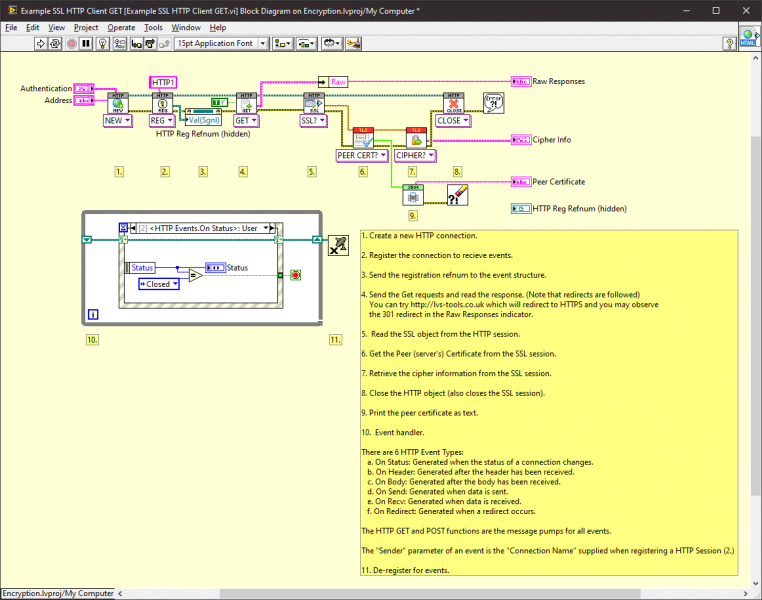This screenshot has width=762, height=600.
Task: Click the Raw Responses indicator terminal
Action: click(x=520, y=81)
